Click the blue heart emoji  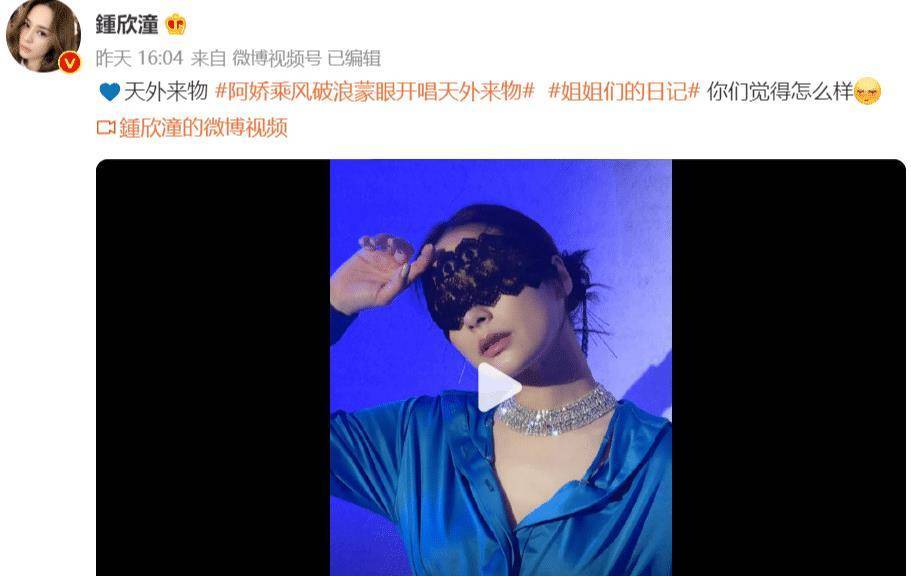[109, 92]
